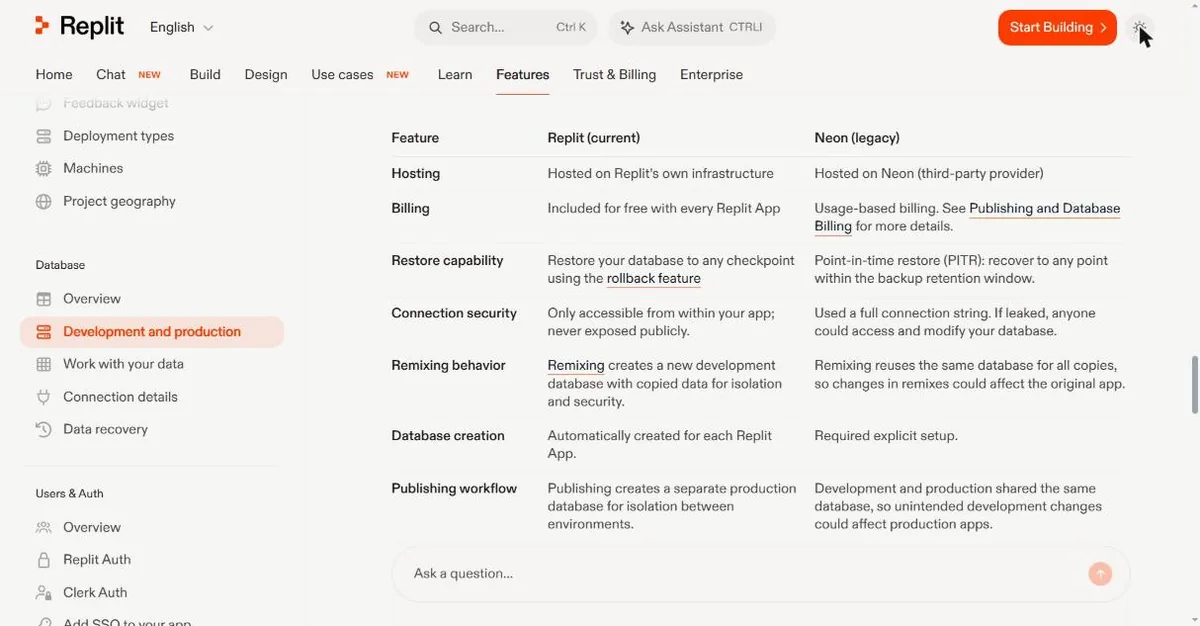Go to the Home tab
The image size is (1200, 626).
click(x=54, y=75)
